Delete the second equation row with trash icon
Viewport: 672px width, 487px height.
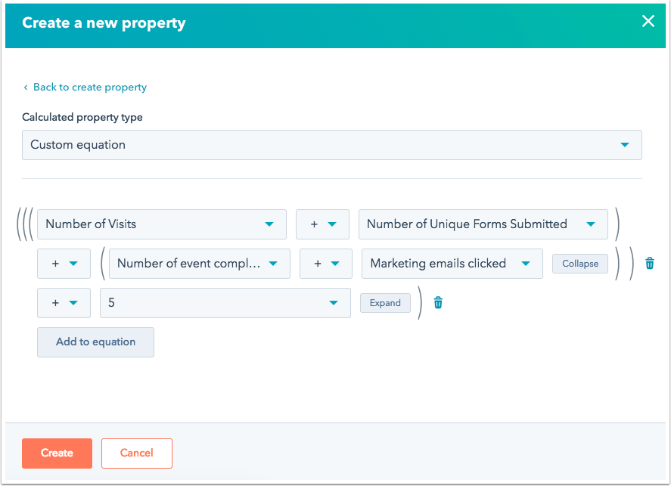point(650,264)
